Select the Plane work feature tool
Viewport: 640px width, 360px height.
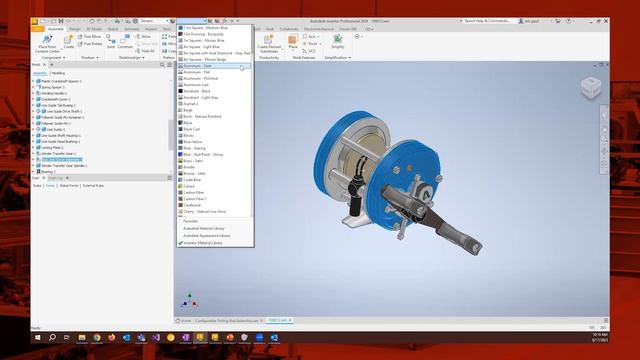[x=293, y=42]
